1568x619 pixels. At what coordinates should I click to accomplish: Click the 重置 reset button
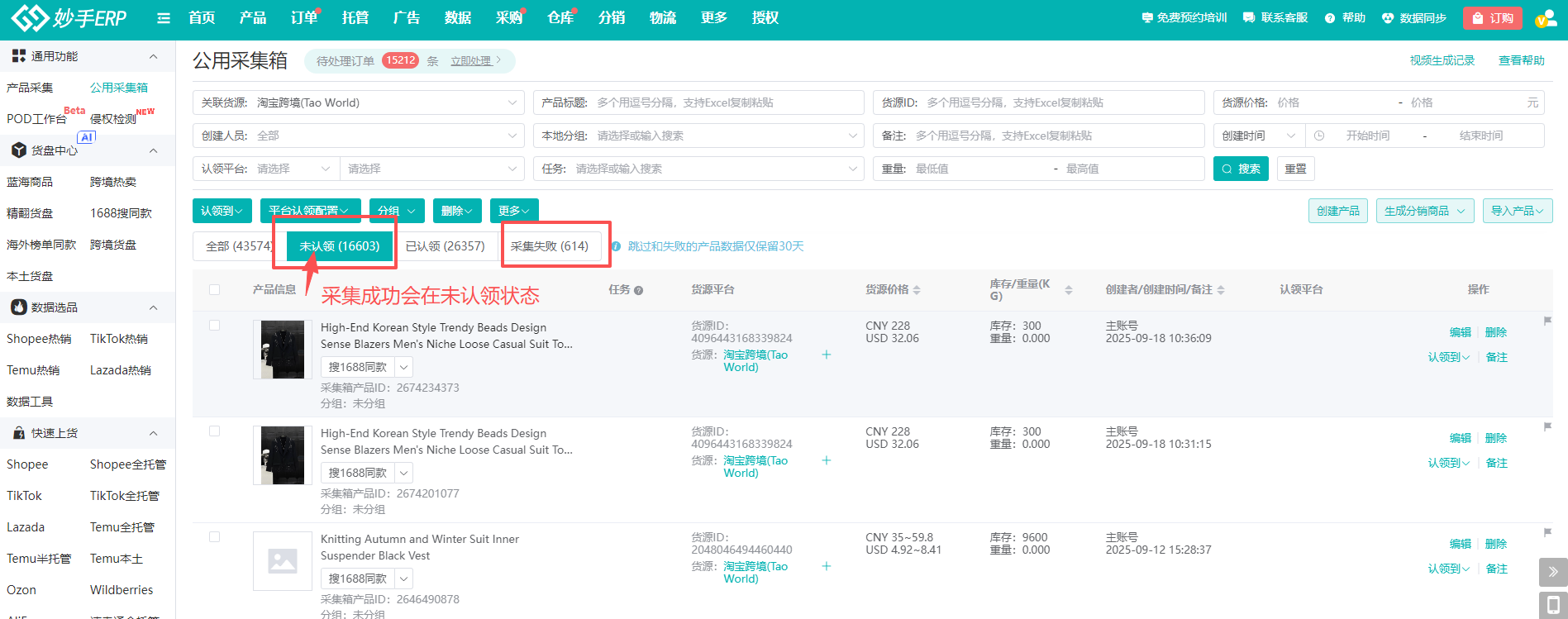click(1296, 169)
